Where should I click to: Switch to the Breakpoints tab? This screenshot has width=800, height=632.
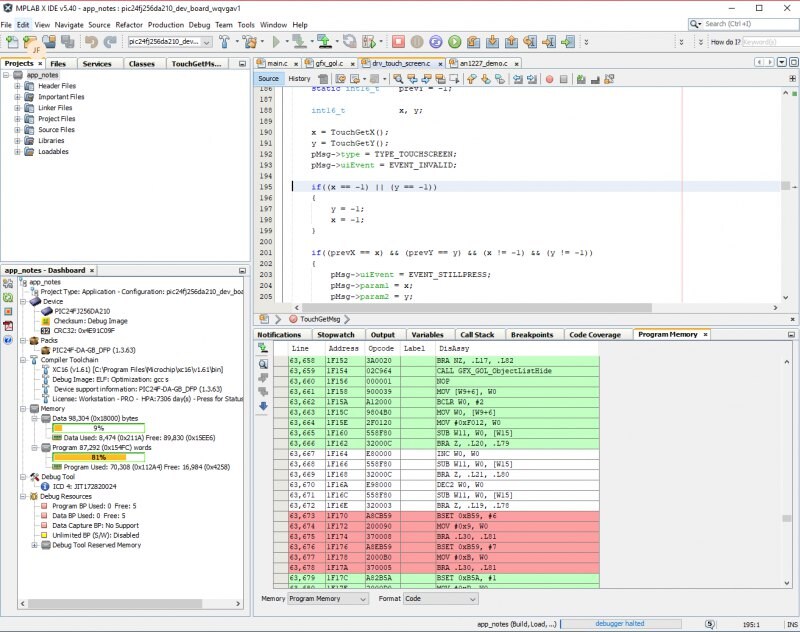530,335
